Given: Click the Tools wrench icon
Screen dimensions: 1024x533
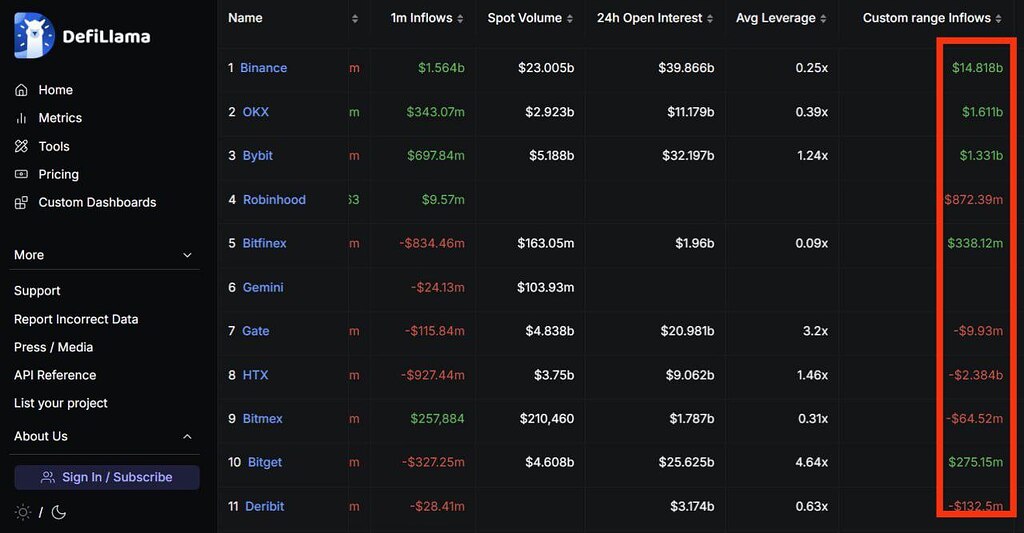Looking at the screenshot, I should point(21,146).
